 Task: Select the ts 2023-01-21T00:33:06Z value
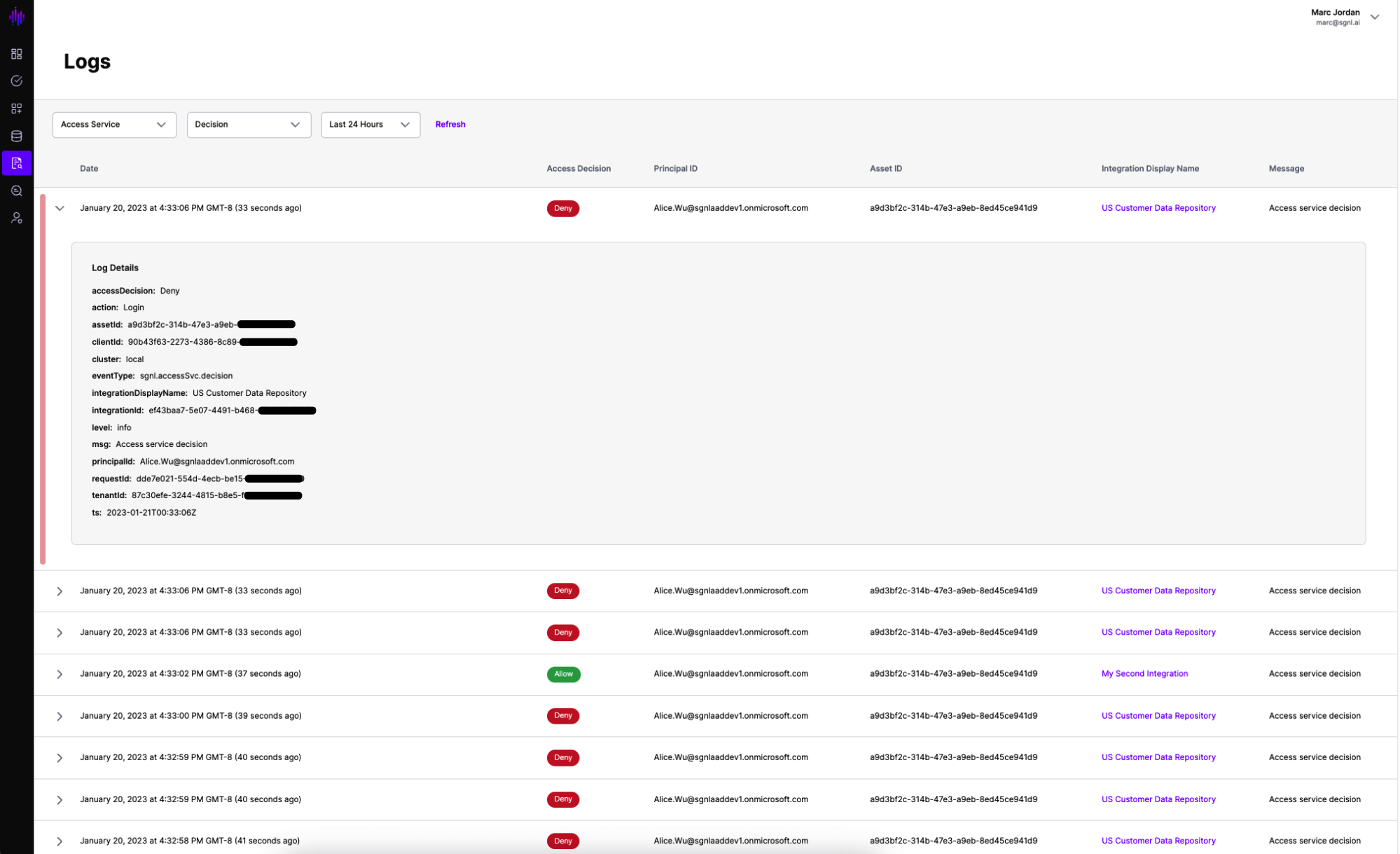pos(151,513)
